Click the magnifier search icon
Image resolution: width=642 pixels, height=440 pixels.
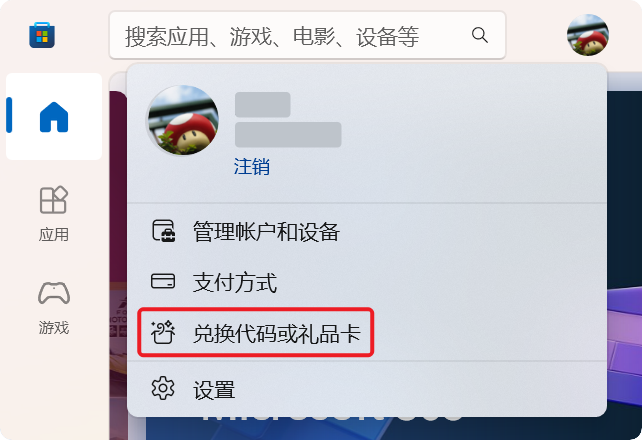click(479, 35)
